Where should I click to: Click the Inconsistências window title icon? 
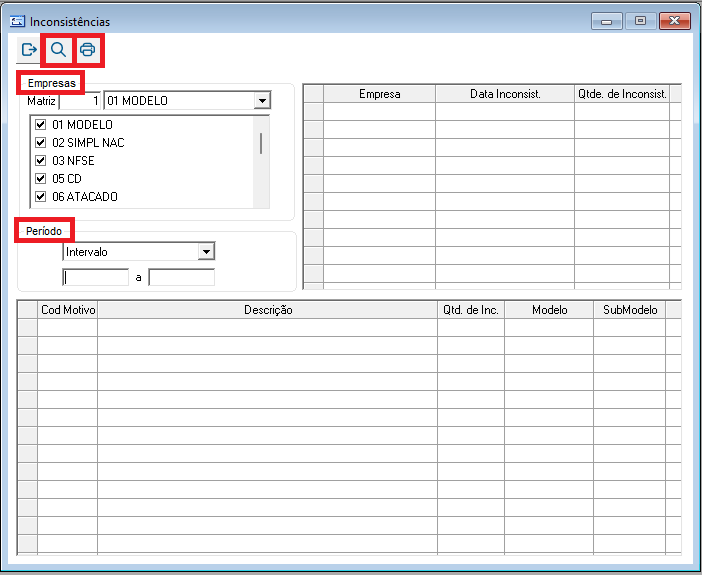pyautogui.click(x=17, y=21)
